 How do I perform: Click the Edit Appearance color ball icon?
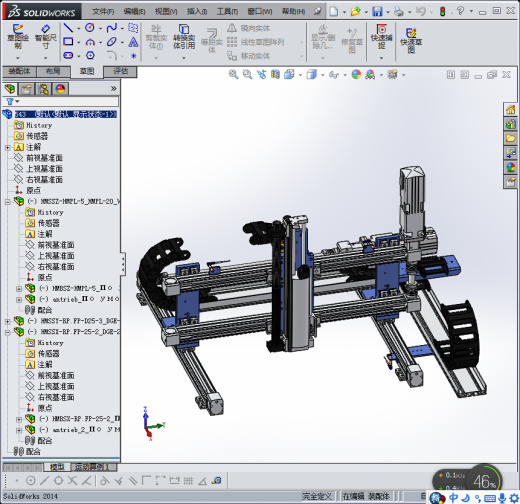click(x=356, y=74)
